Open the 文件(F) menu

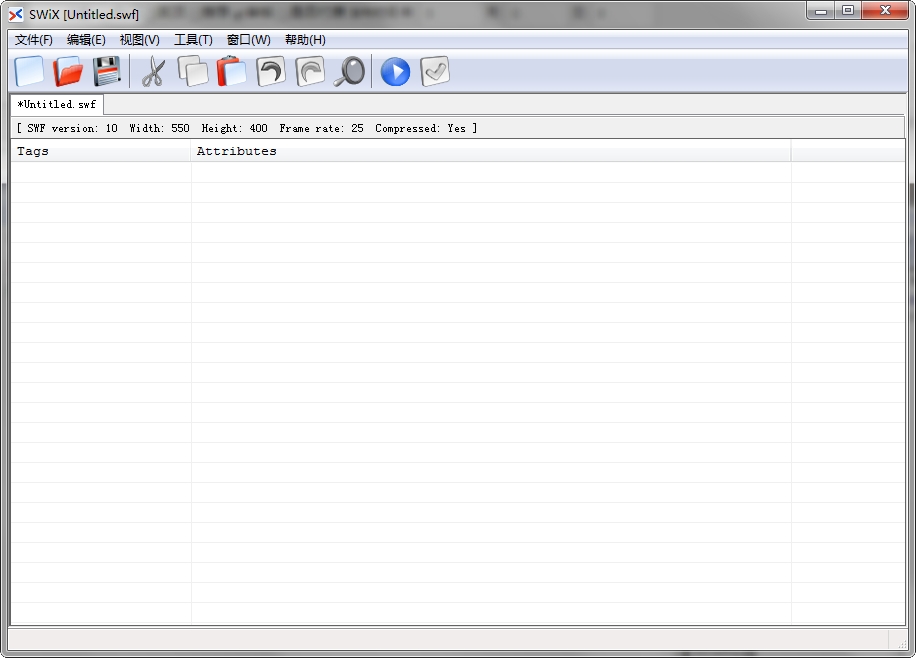pyautogui.click(x=34, y=40)
